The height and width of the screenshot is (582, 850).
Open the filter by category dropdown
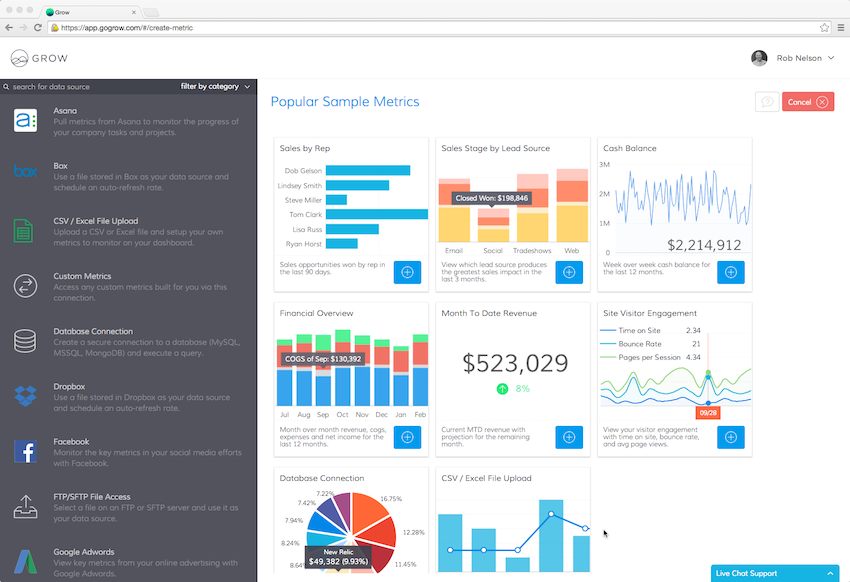coord(215,87)
